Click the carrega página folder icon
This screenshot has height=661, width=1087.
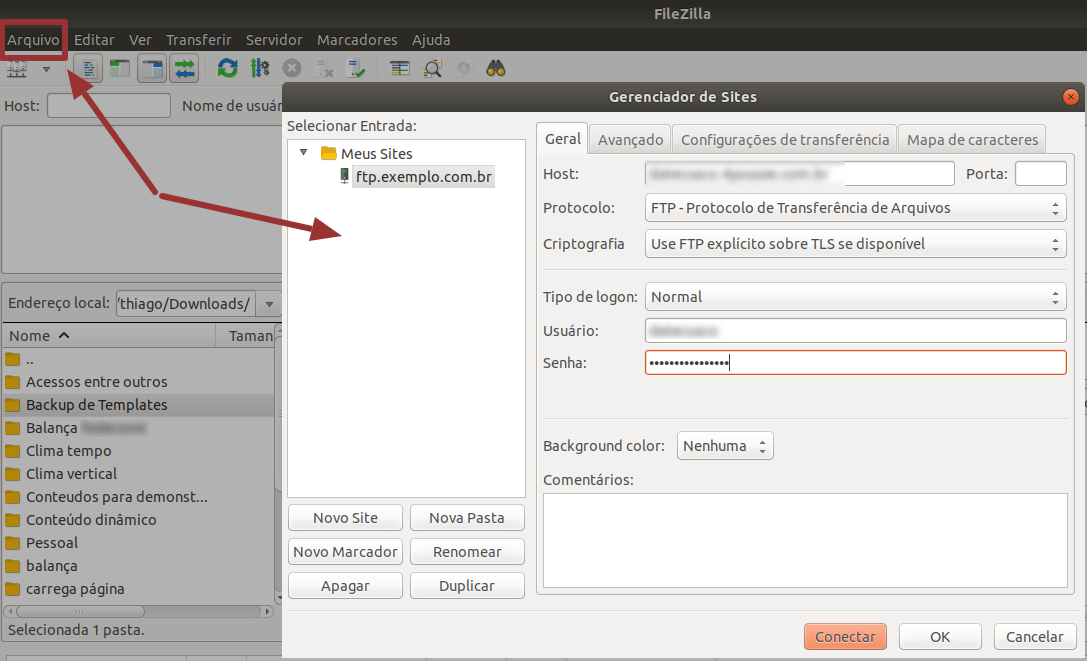pos(12,589)
